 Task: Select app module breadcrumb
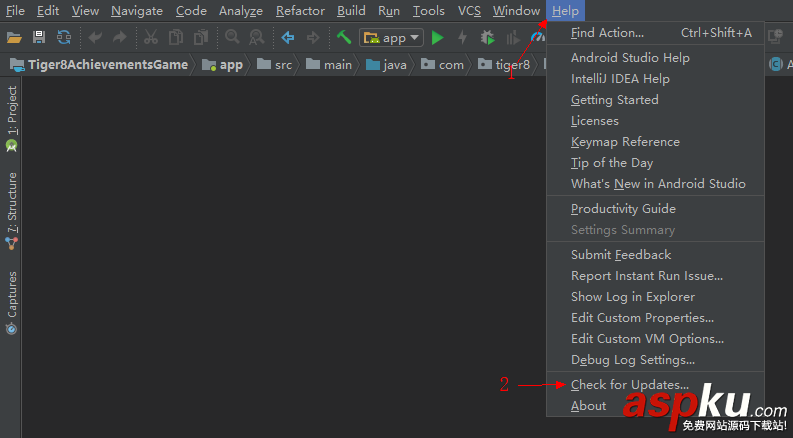(x=223, y=65)
